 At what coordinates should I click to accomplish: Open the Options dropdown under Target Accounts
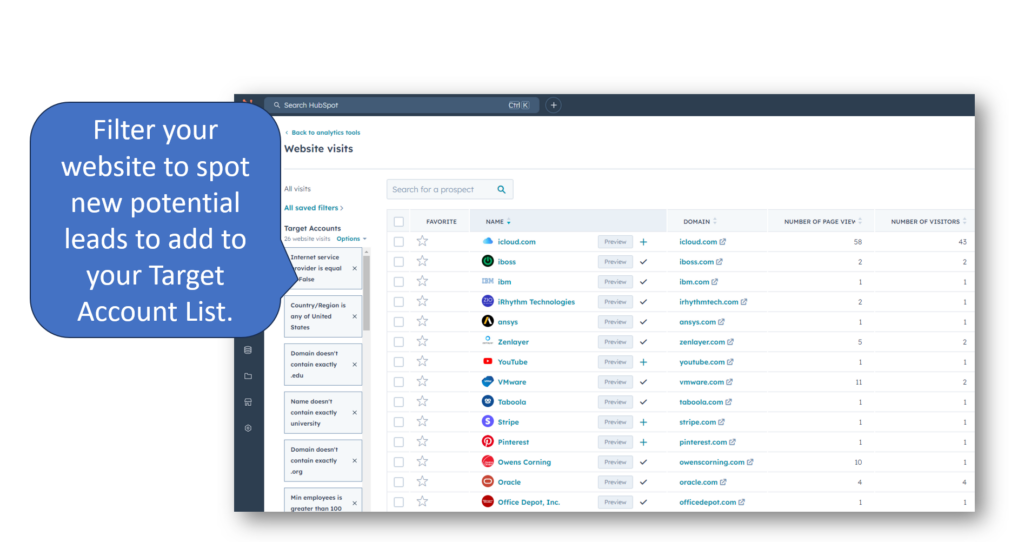351,239
